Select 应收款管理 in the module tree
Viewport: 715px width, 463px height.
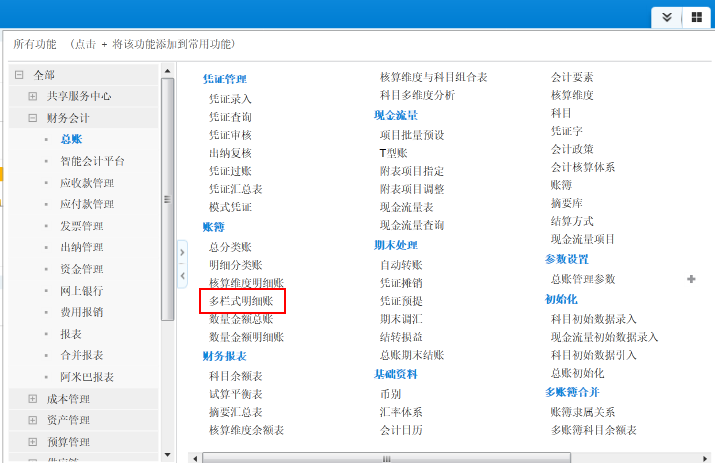(x=87, y=183)
